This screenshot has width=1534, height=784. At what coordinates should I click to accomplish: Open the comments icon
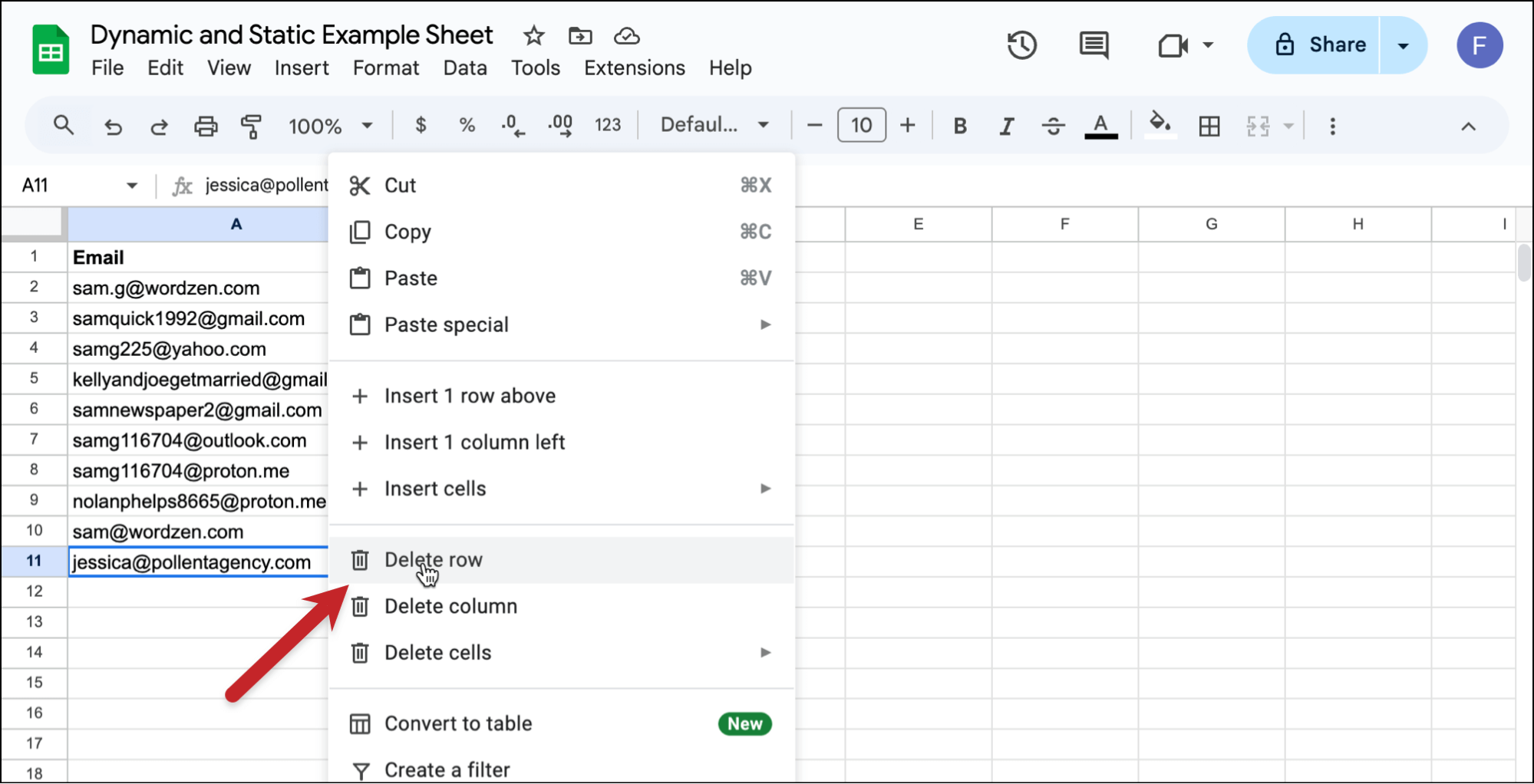(1094, 45)
